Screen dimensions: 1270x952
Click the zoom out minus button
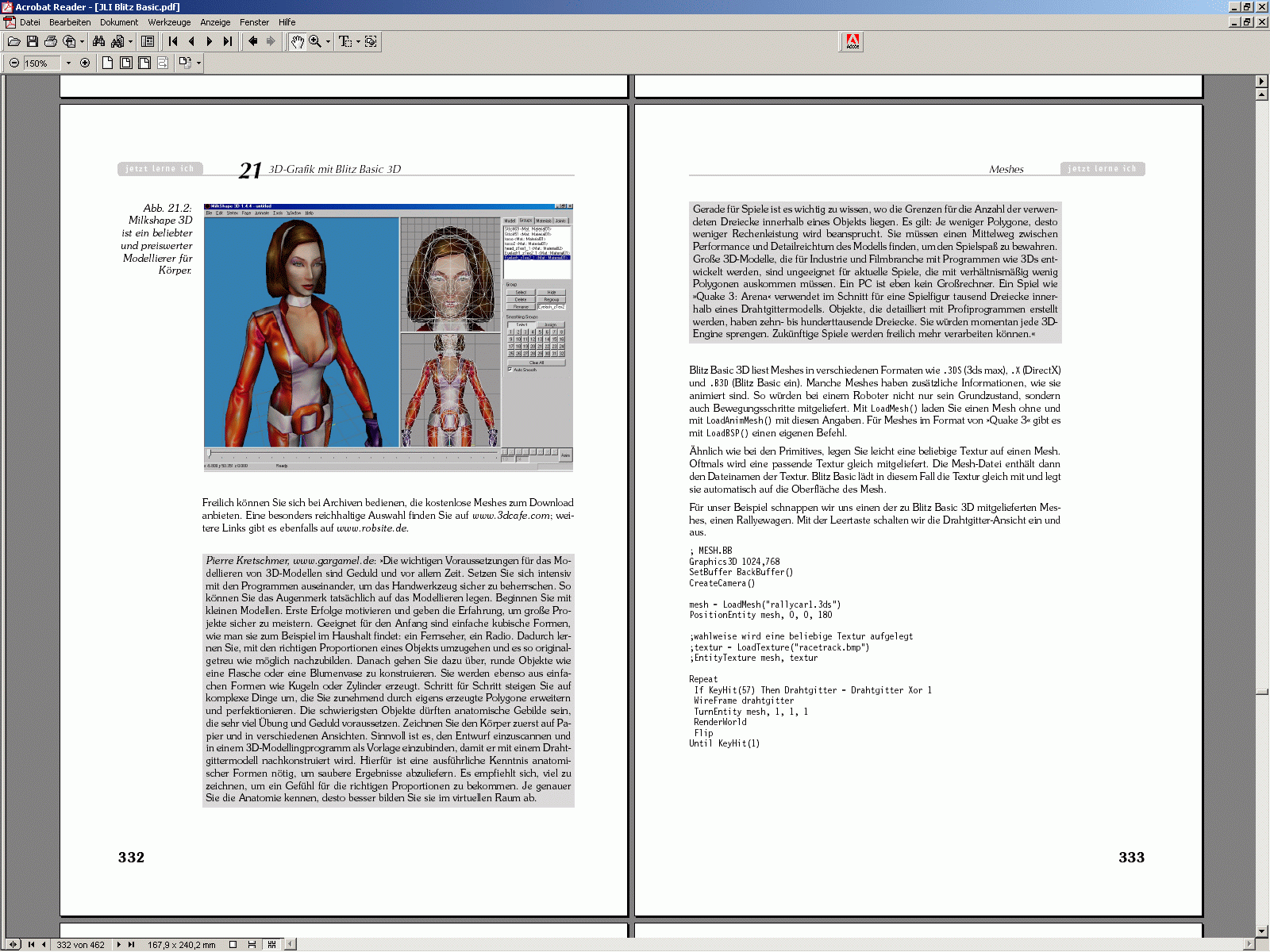coord(14,63)
